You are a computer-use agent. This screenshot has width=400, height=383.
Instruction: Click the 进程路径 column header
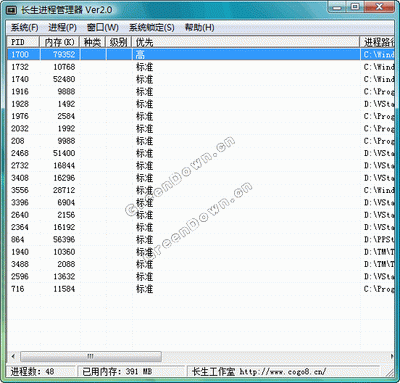377,42
